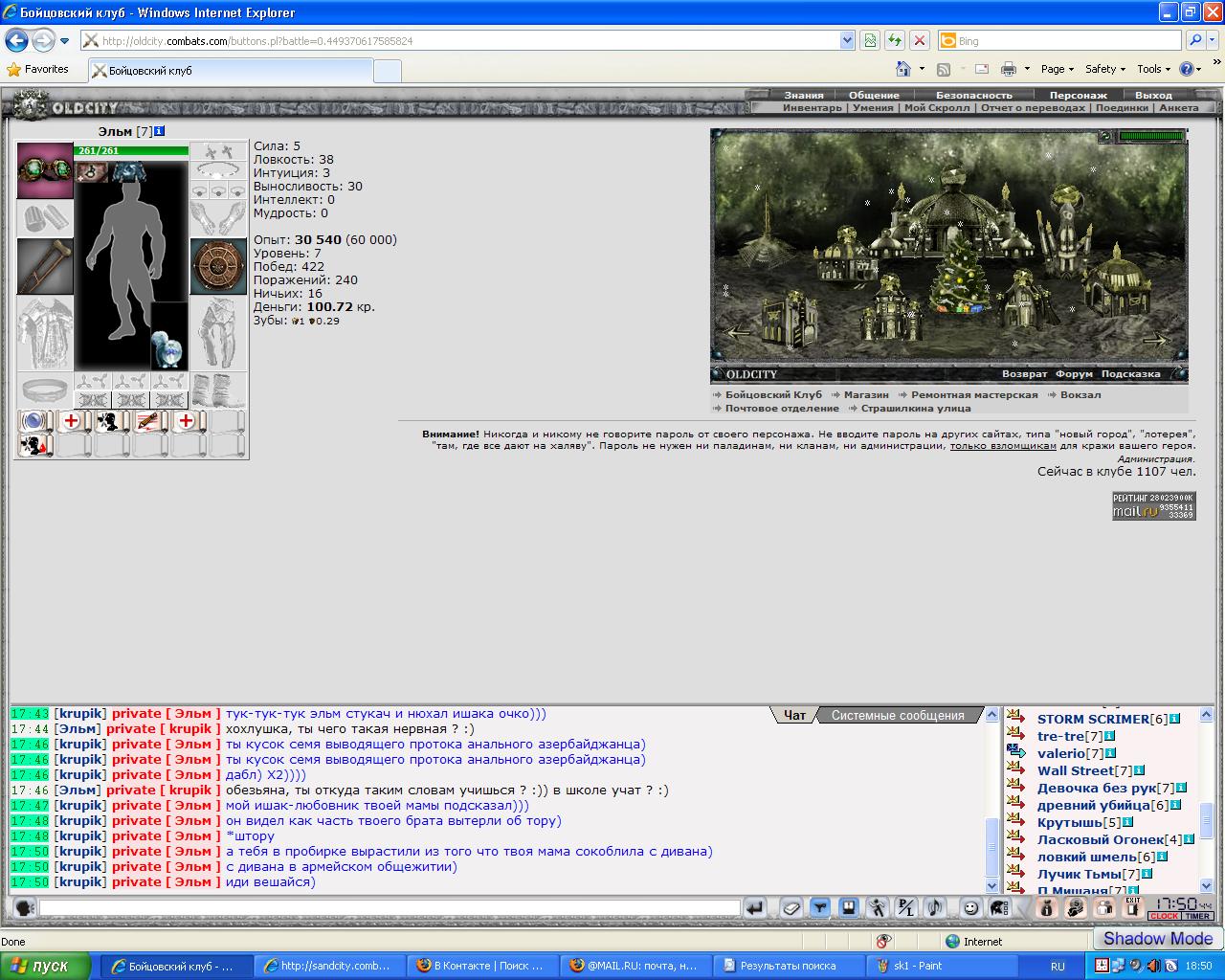Switch to the Чат tab

pos(794,715)
